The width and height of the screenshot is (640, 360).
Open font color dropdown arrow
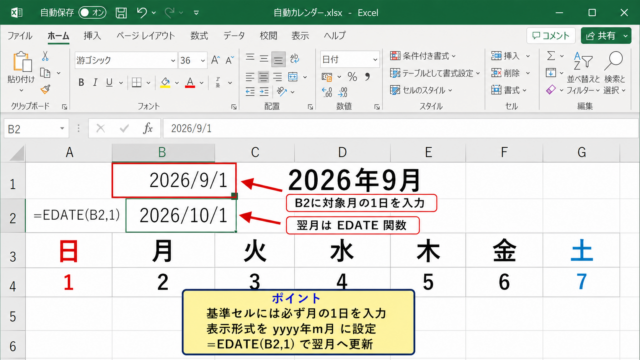pos(201,83)
